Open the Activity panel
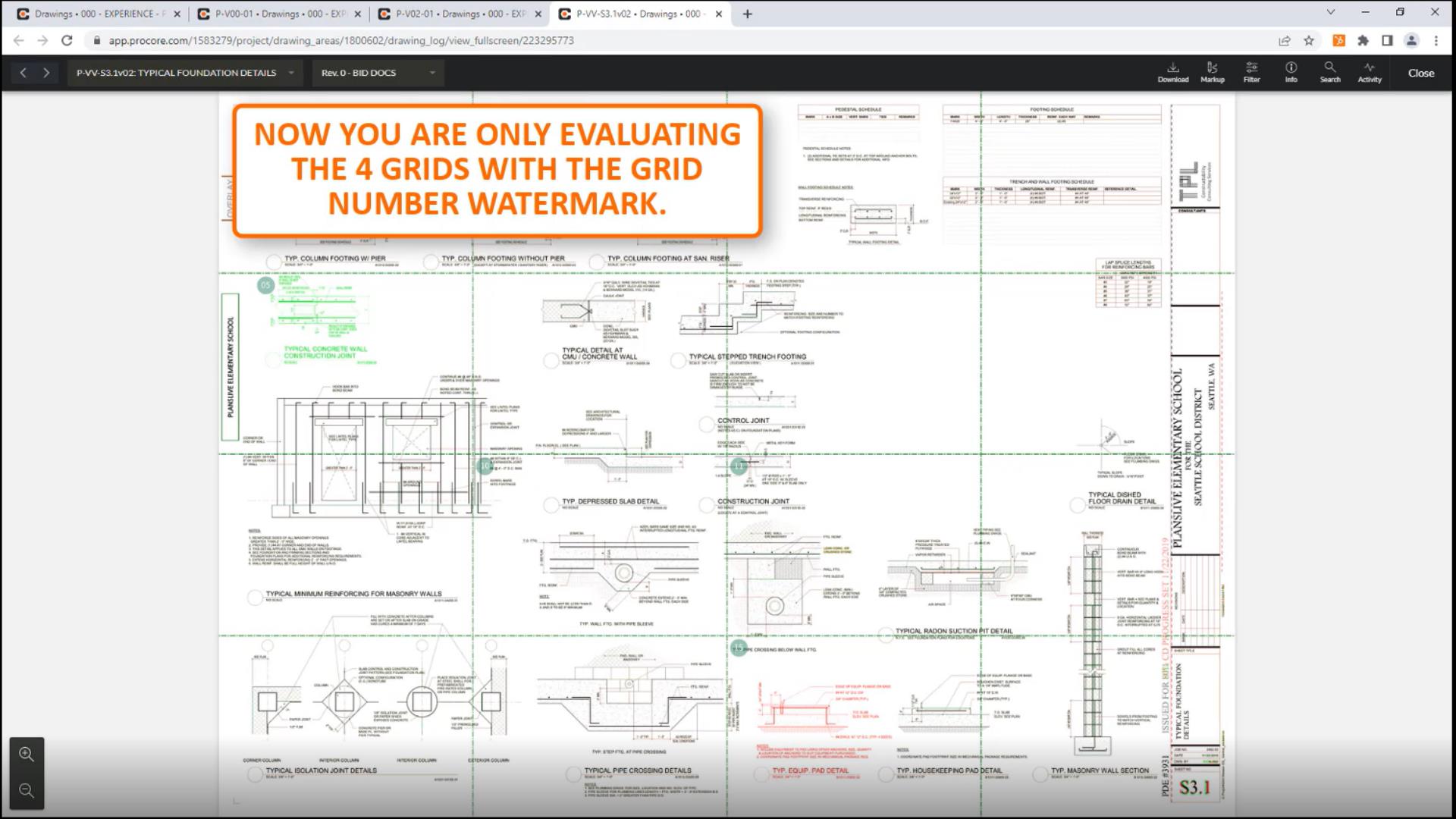1456x819 pixels. tap(1369, 72)
